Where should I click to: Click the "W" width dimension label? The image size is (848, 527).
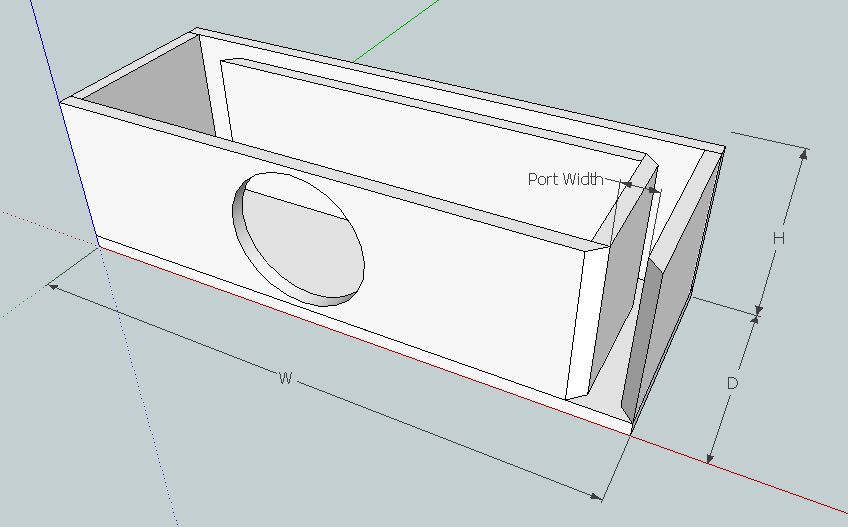tap(286, 378)
